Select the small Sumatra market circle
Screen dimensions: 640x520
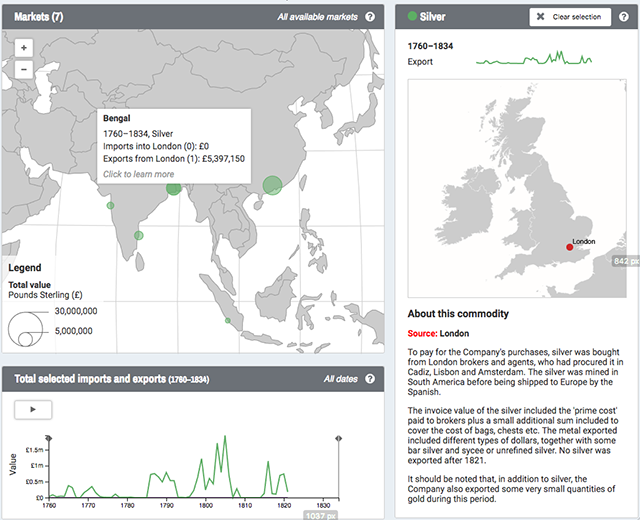point(228,320)
